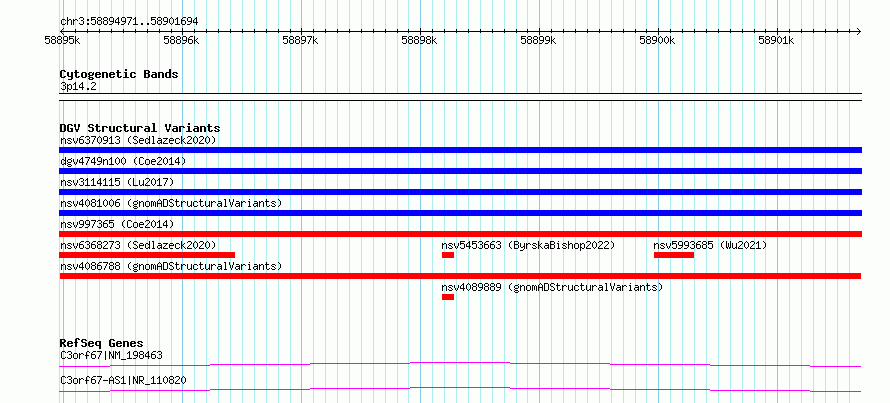Open variant nsv5993685 (Wu2021) label
The height and width of the screenshot is (403, 890).
coord(710,245)
